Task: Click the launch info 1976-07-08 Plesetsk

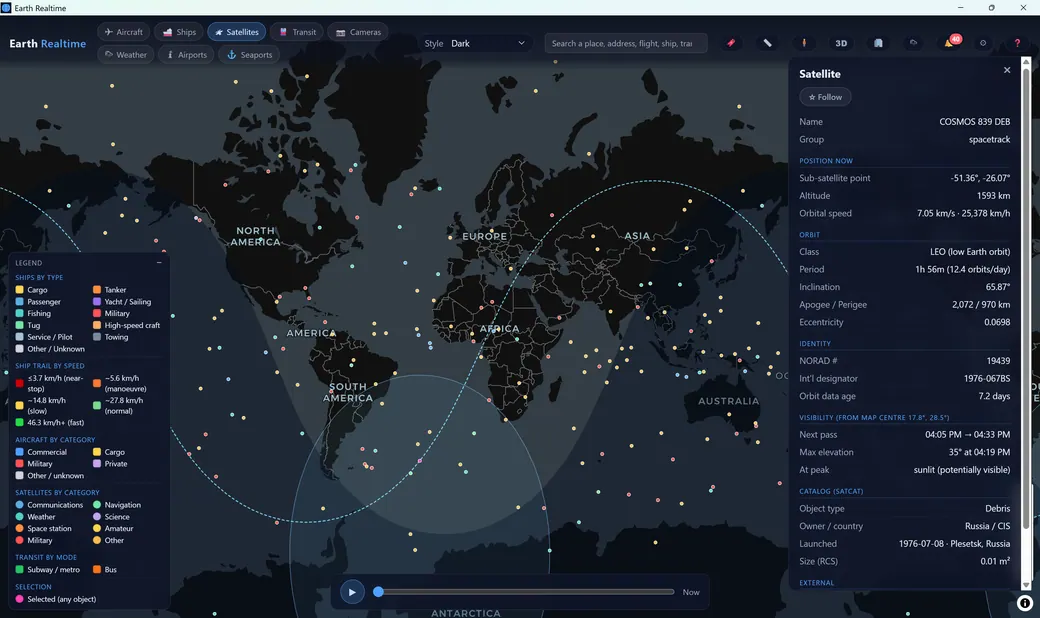Action: (x=954, y=543)
